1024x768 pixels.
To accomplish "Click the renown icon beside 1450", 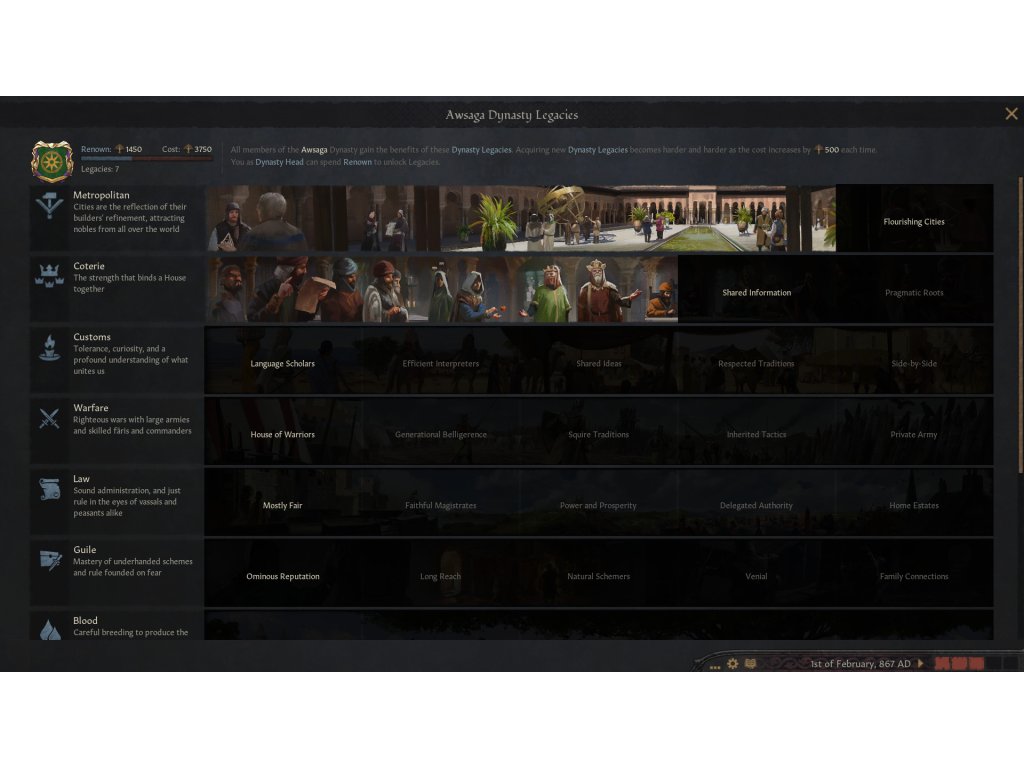I will pos(120,149).
